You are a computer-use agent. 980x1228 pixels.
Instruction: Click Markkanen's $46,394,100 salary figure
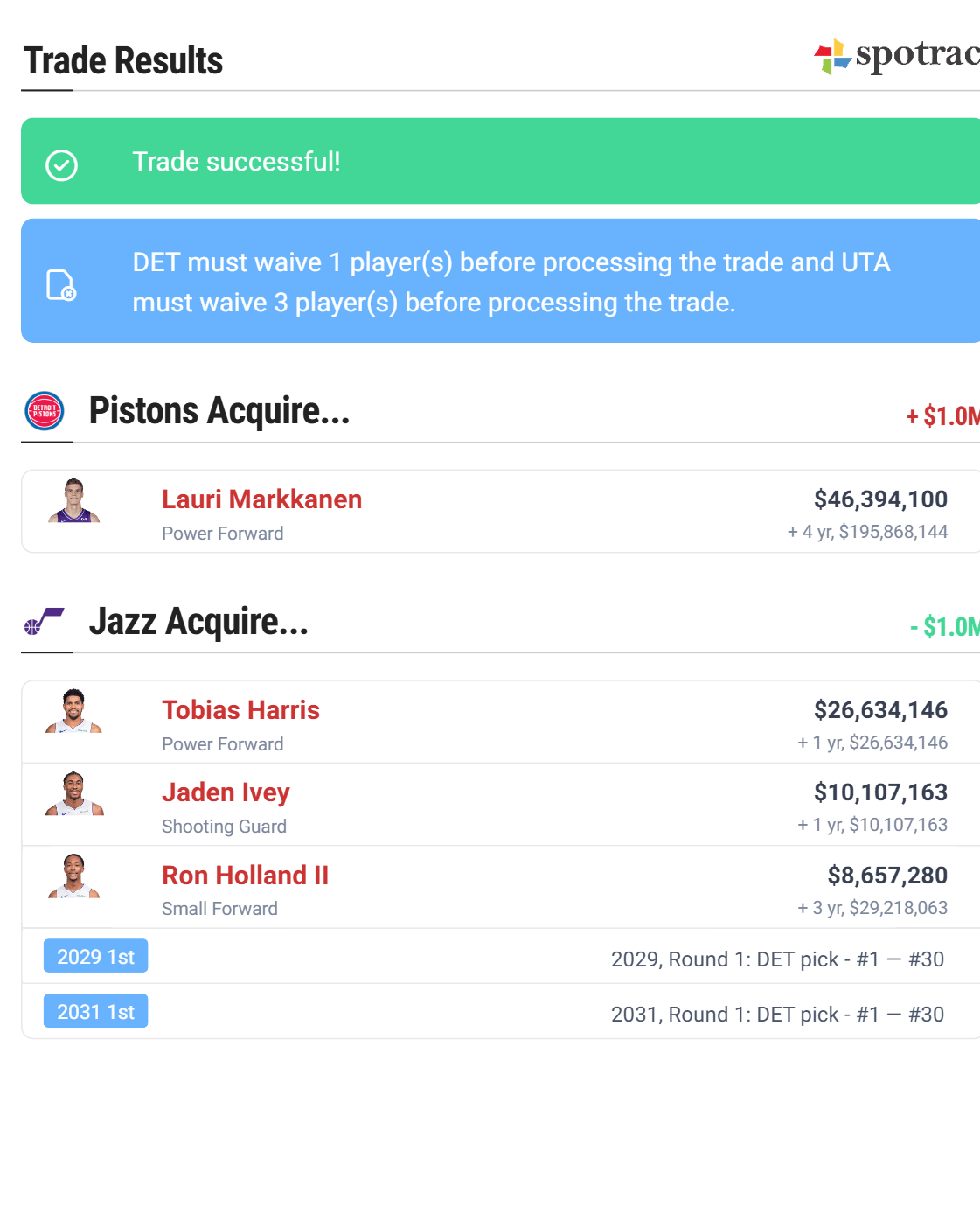click(880, 499)
